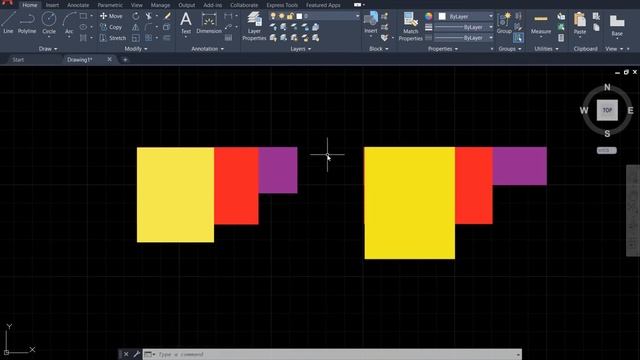Insert a Table from Annotation panel
640x360 pixels.
(x=229, y=38)
